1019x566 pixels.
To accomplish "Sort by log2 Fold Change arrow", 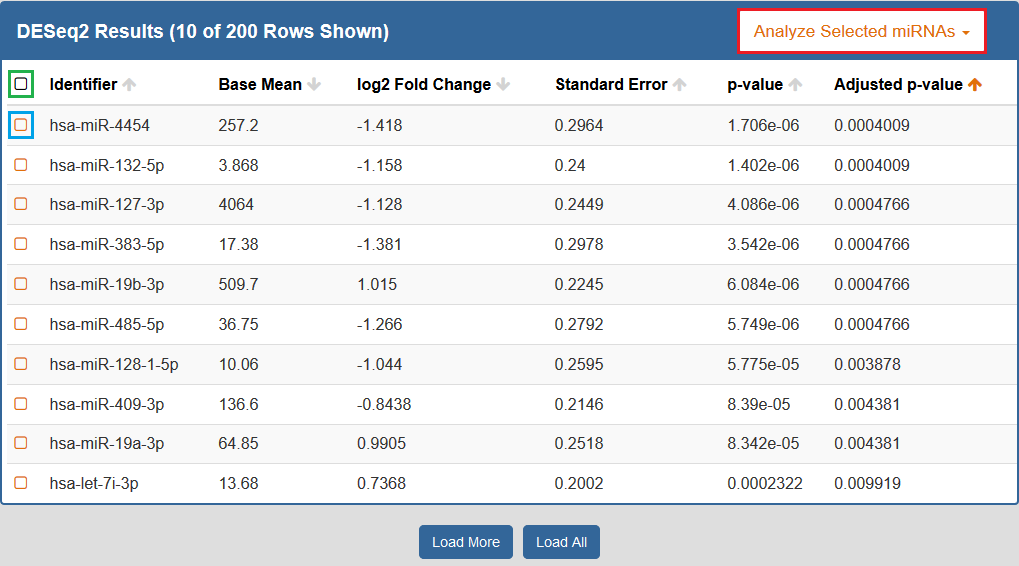I will click(503, 85).
